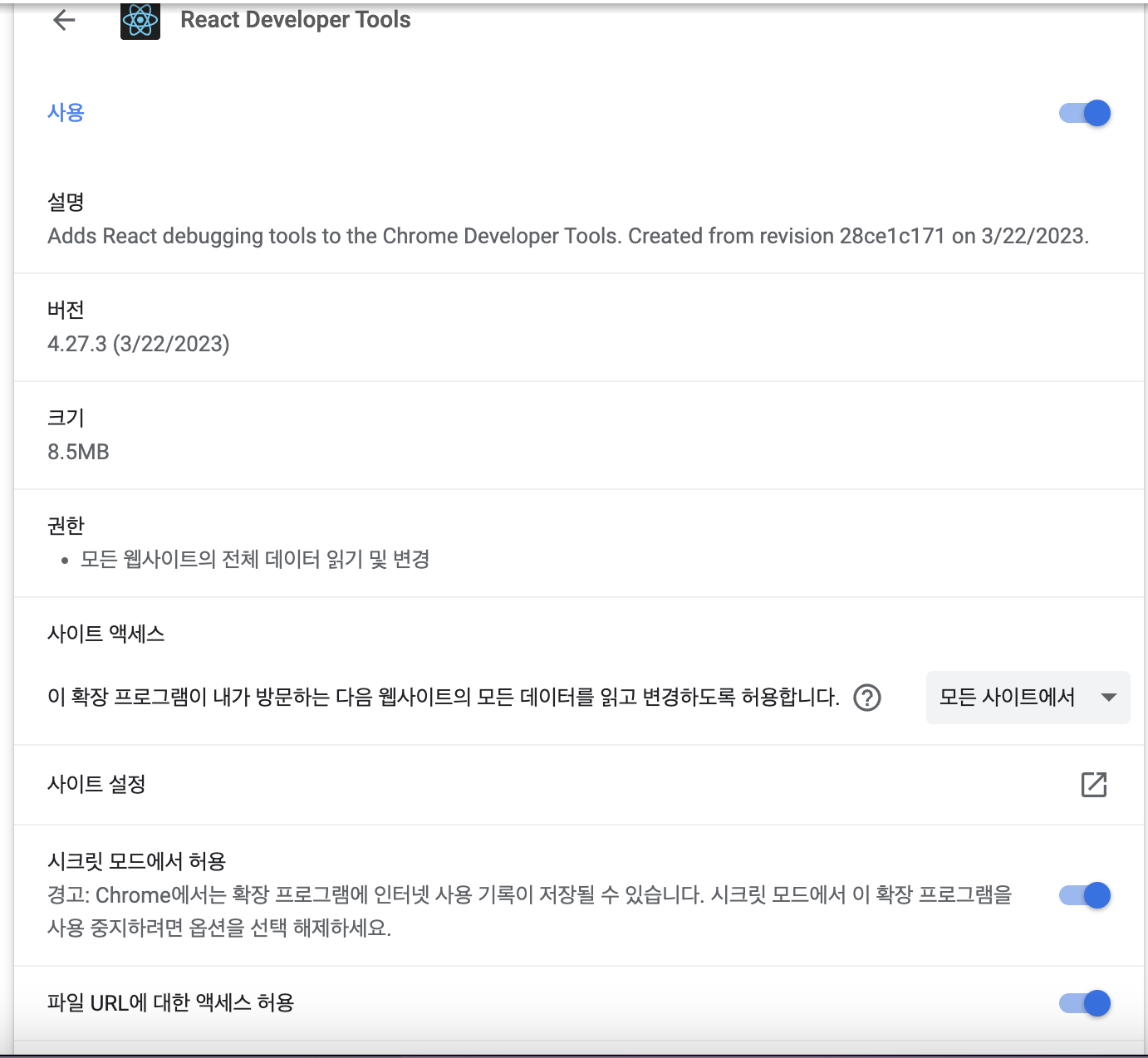The height and width of the screenshot is (1058, 1148).
Task: Click the 파일 URL에 대한 액세스 허용 label
Action: (x=170, y=1003)
